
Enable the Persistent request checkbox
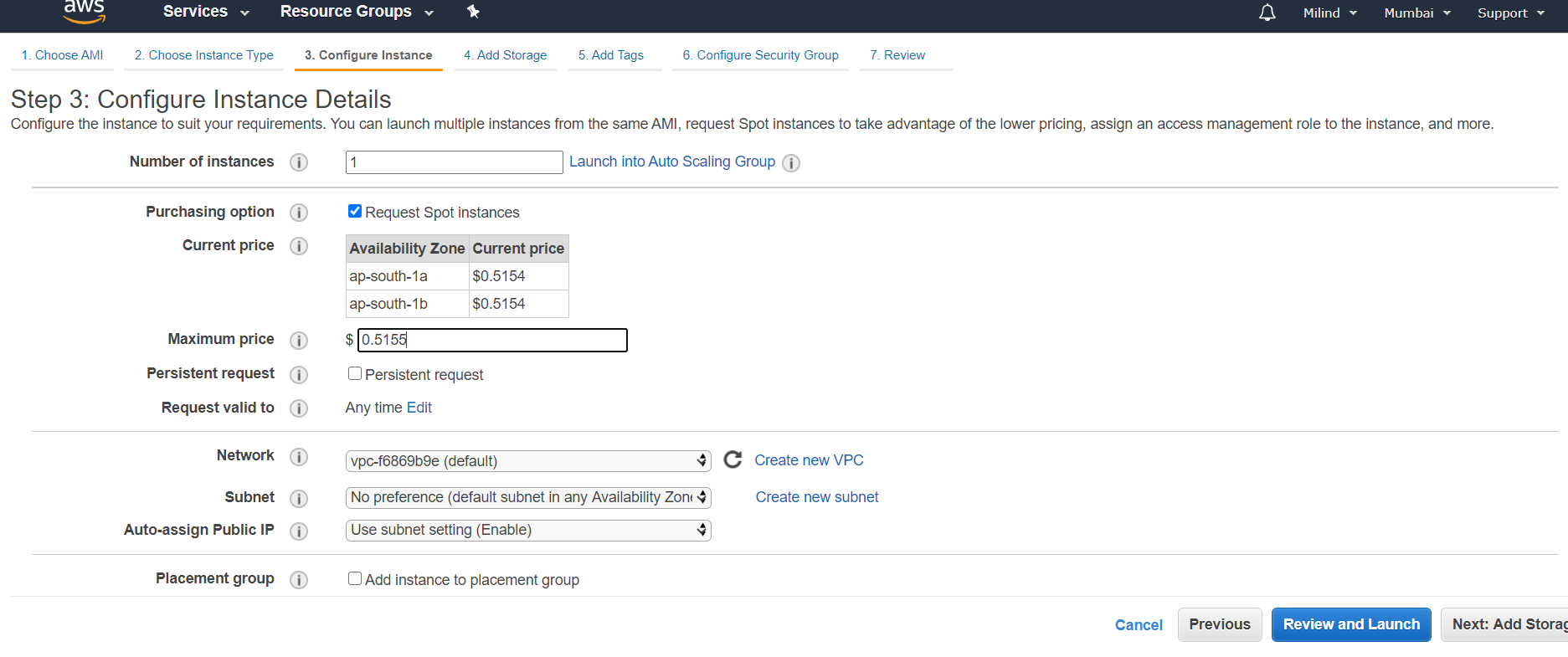pyautogui.click(x=355, y=373)
